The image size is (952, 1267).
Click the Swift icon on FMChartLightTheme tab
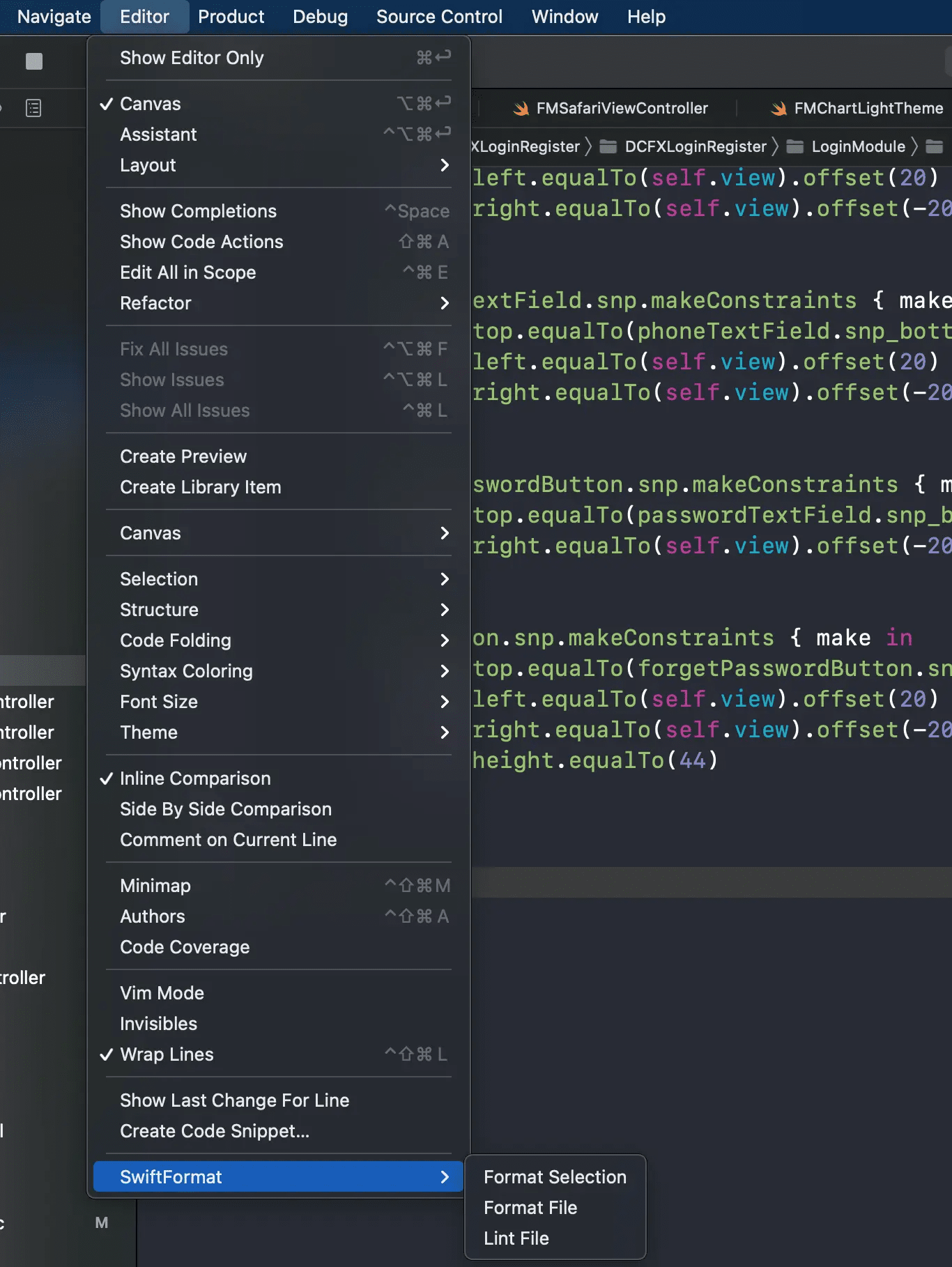778,109
